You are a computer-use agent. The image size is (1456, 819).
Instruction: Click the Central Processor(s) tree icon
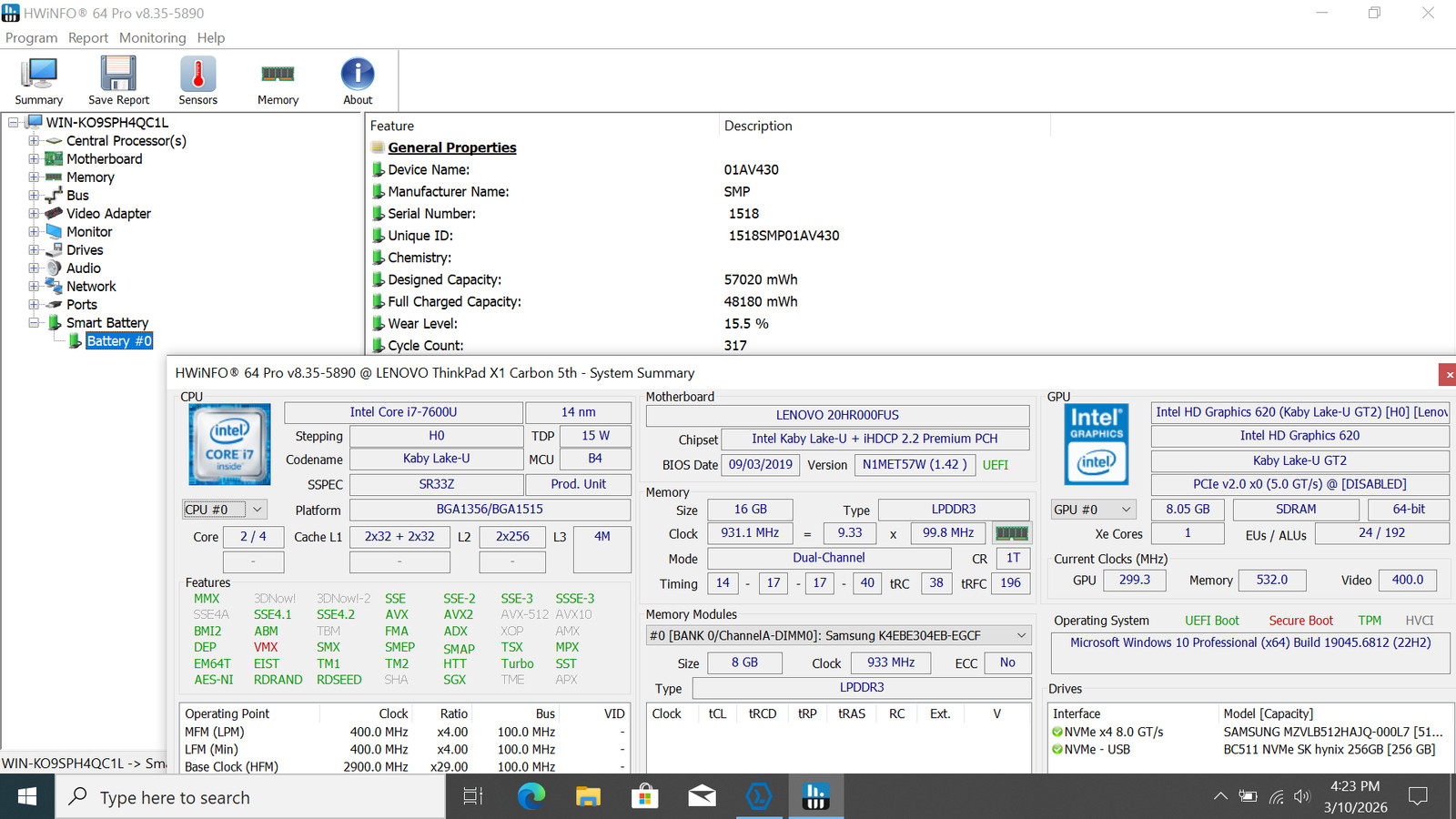click(54, 141)
